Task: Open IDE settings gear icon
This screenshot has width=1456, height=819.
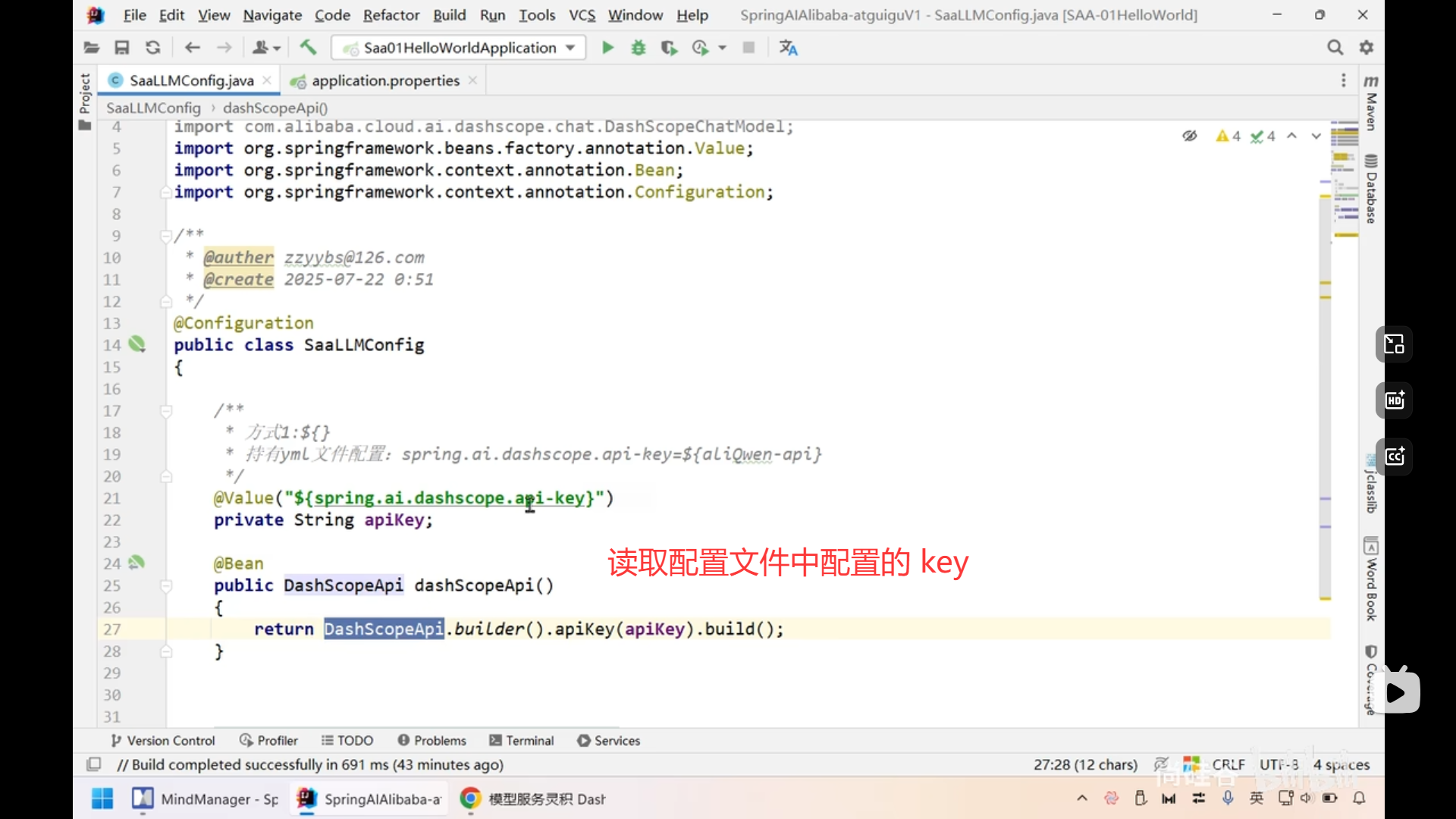Action: 1367,48
